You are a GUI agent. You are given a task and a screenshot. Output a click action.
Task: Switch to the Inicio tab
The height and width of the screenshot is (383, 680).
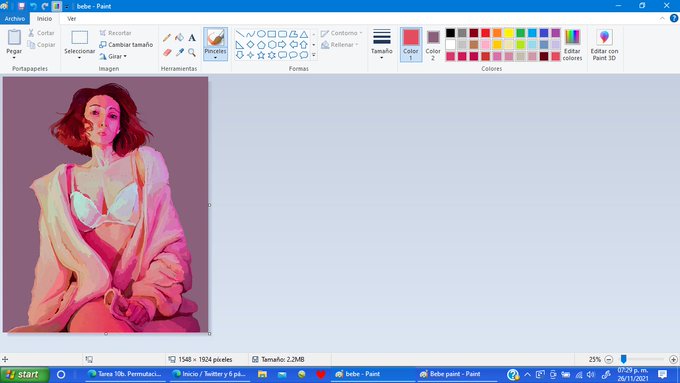pyautogui.click(x=44, y=19)
